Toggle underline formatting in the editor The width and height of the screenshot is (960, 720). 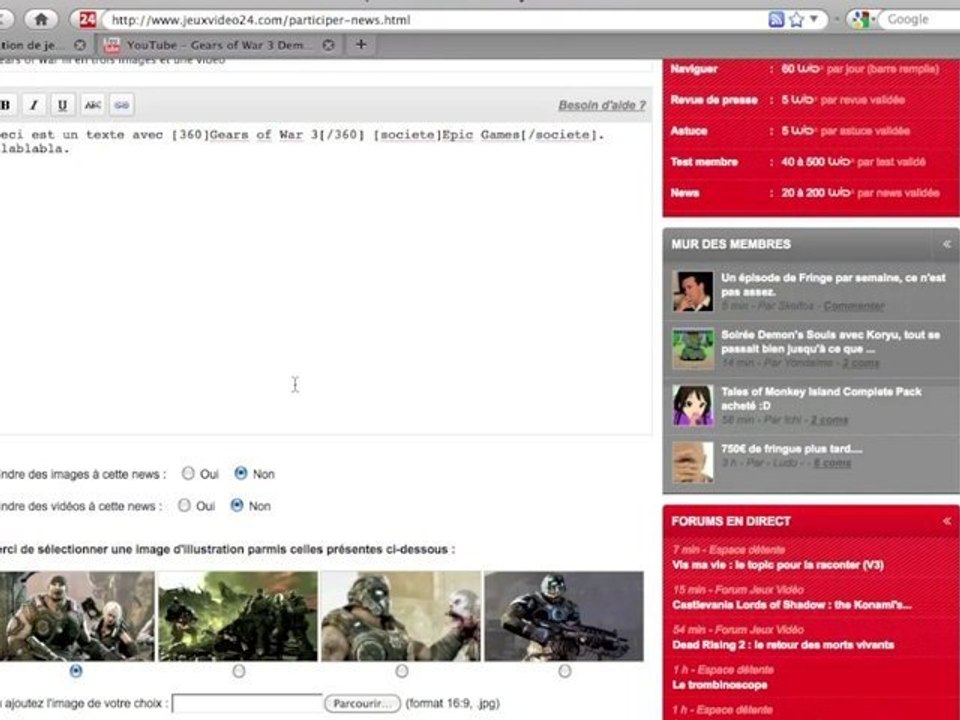point(62,105)
